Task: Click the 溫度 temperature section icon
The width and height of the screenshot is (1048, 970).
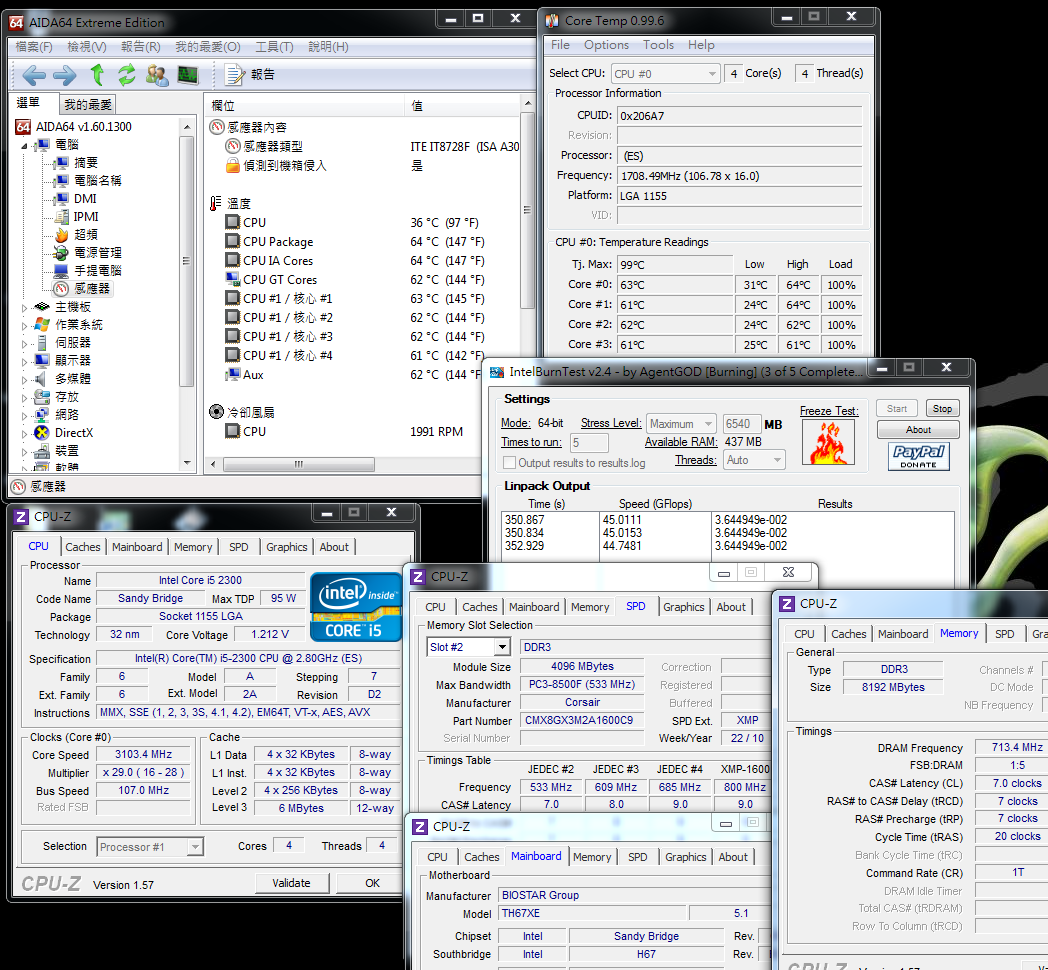Action: pyautogui.click(x=215, y=203)
